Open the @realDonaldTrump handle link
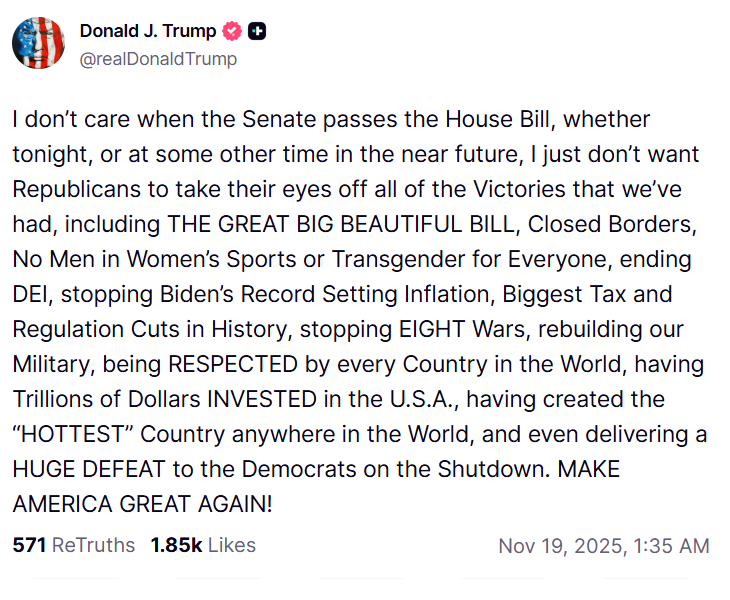The image size is (730, 600). 158,59
